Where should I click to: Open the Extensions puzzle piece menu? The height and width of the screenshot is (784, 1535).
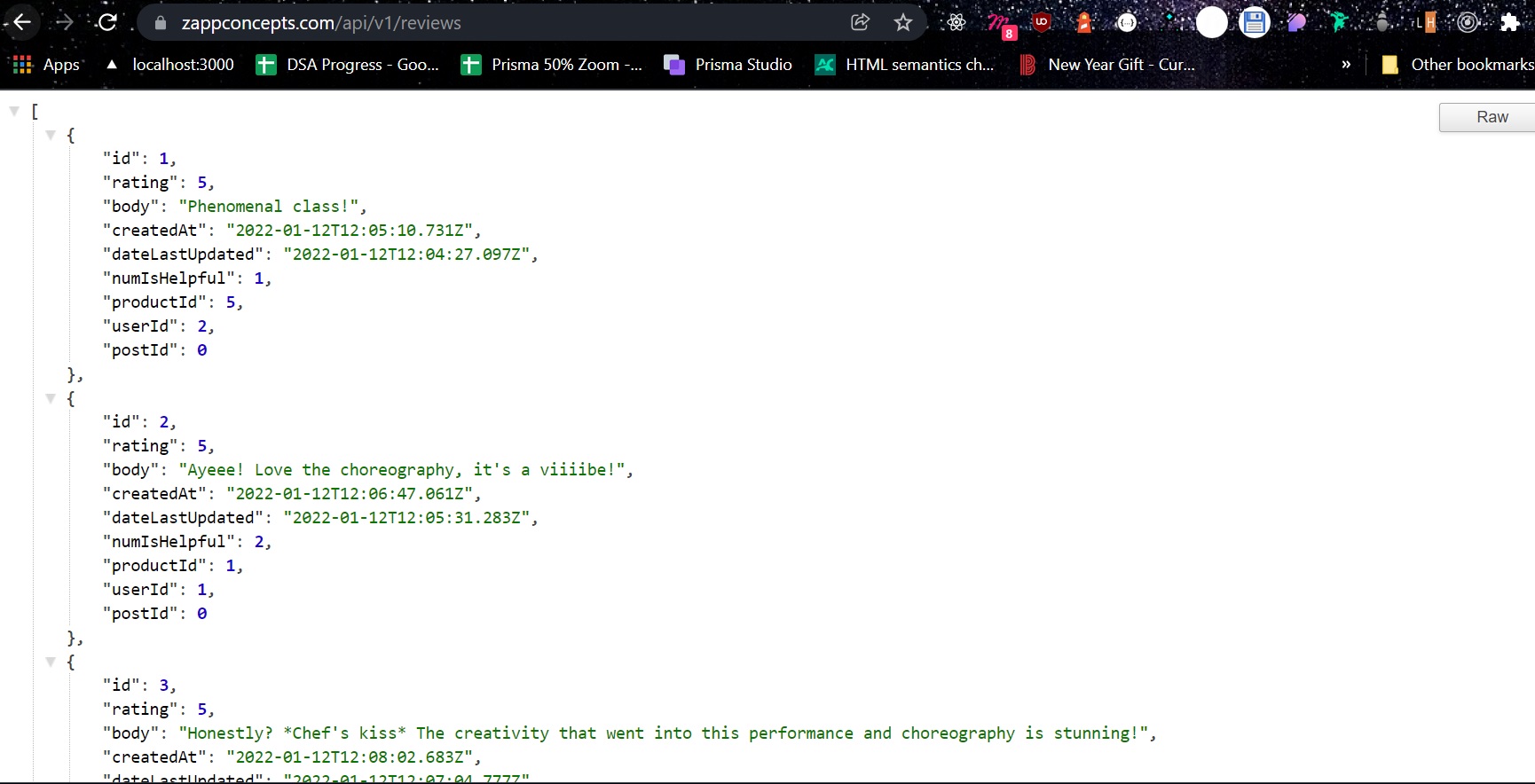[1510, 22]
